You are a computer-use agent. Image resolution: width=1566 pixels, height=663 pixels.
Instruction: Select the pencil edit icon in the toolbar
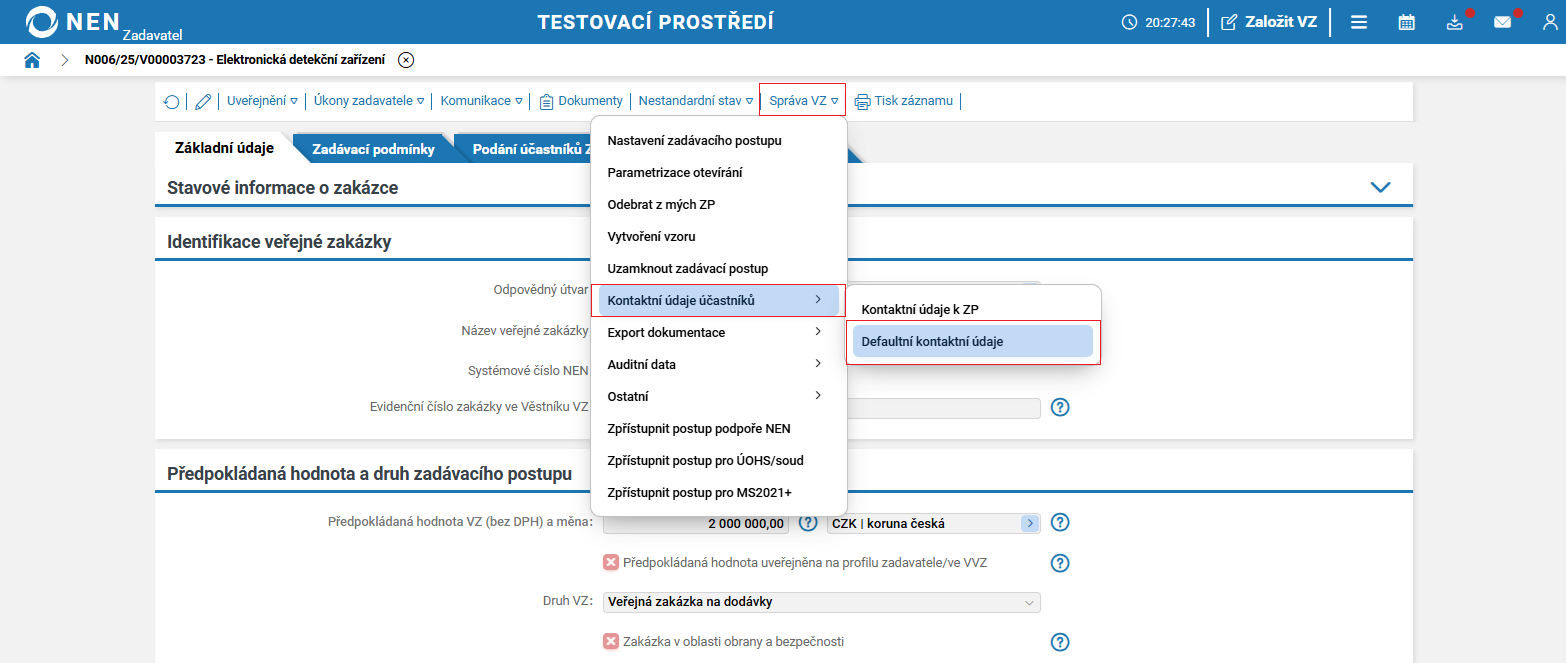point(202,100)
